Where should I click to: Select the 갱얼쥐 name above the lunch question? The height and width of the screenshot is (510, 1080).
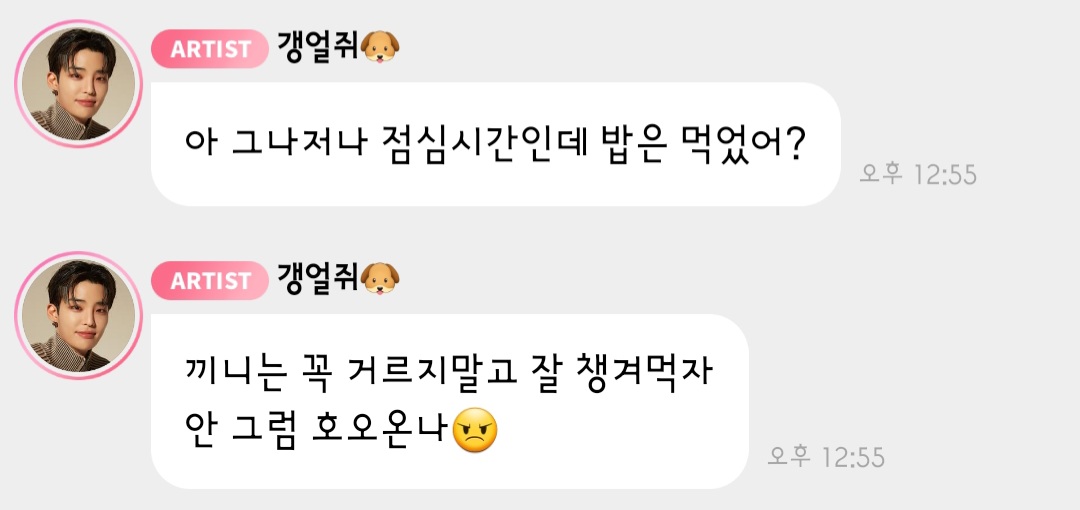[x=318, y=48]
